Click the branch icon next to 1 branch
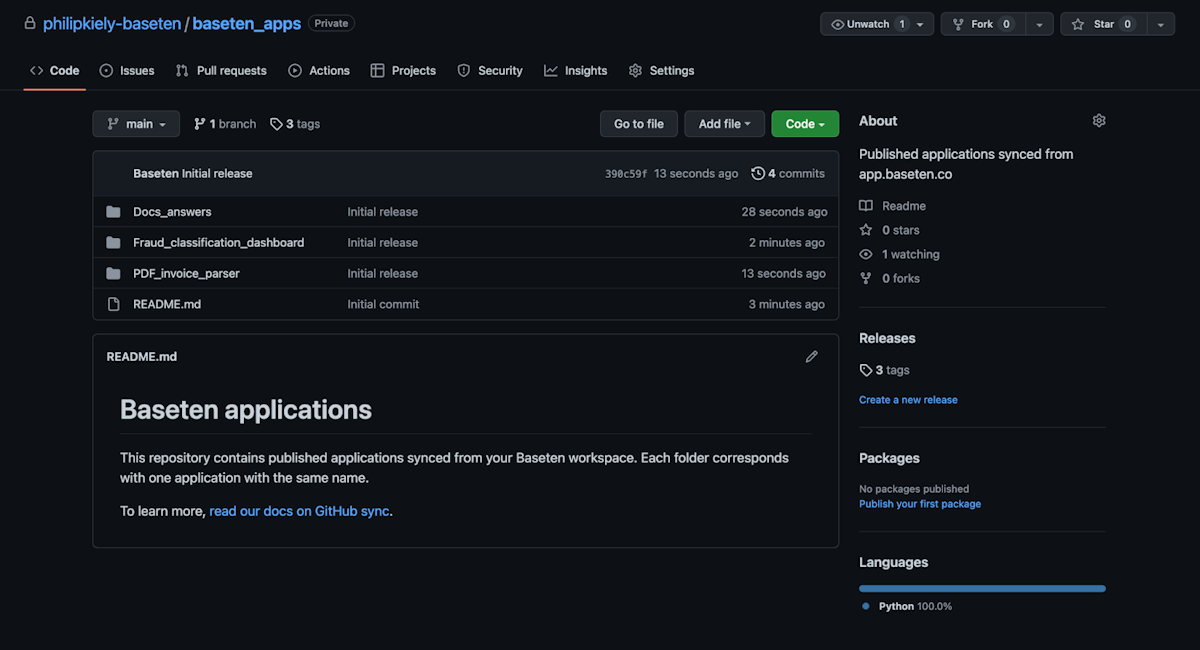The height and width of the screenshot is (650, 1200). coord(199,124)
